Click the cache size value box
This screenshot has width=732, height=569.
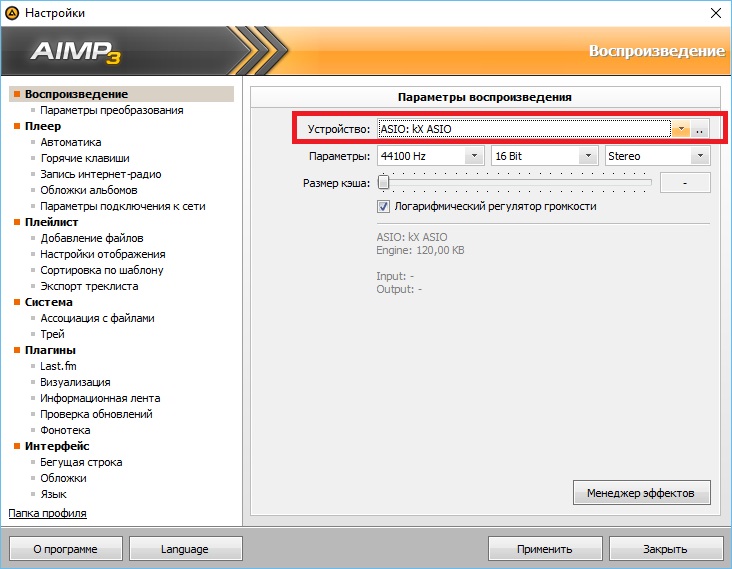[x=685, y=183]
